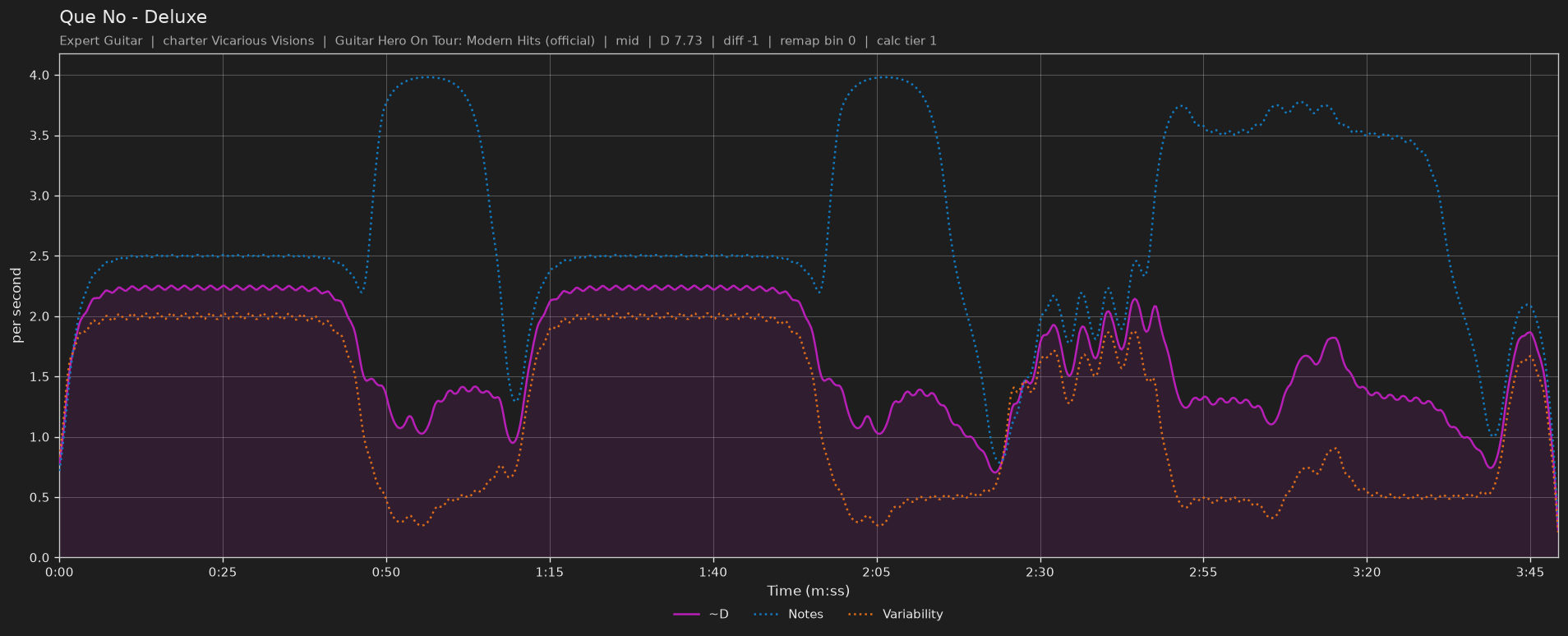Click 'Expert Guitar' in the subtitle

(x=101, y=41)
